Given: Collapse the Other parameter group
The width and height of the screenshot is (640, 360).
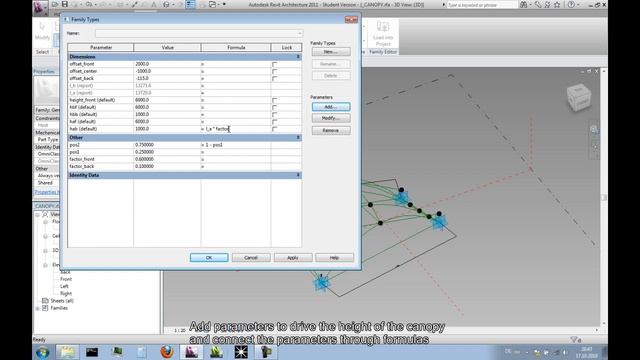Looking at the screenshot, I should [x=298, y=138].
